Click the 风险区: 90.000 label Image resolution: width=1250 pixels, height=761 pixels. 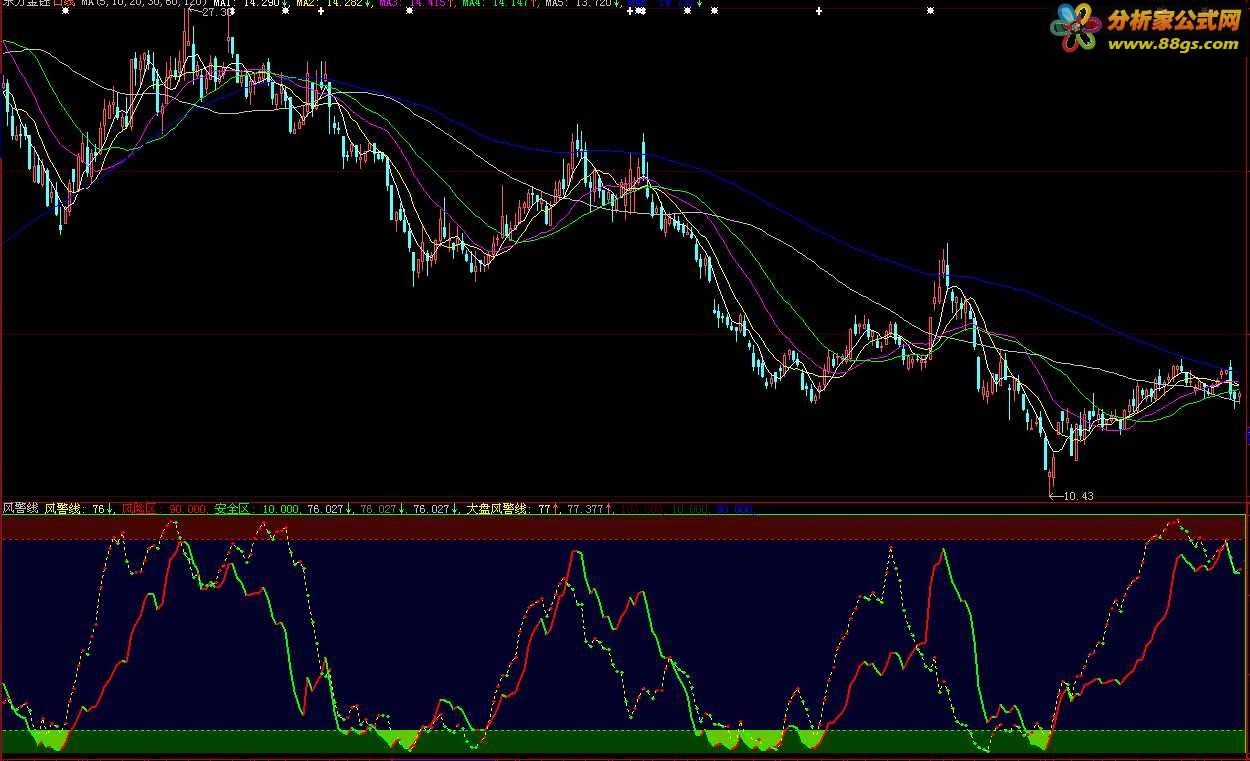[x=164, y=509]
